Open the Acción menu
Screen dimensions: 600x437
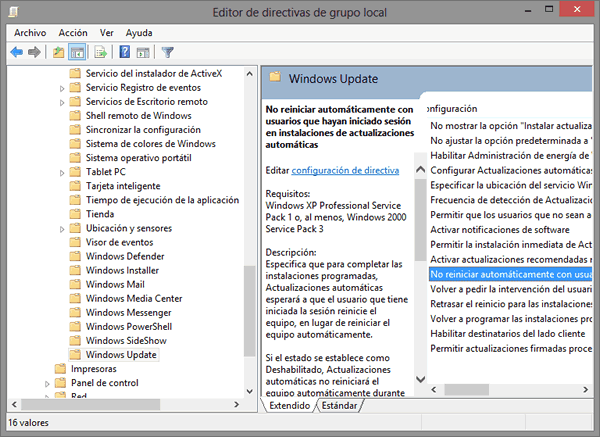[73, 33]
